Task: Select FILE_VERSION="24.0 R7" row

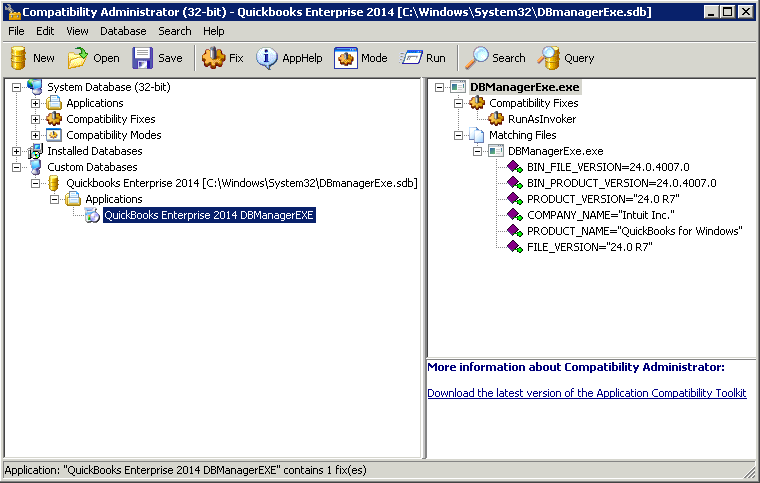Action: pyautogui.click(x=589, y=247)
